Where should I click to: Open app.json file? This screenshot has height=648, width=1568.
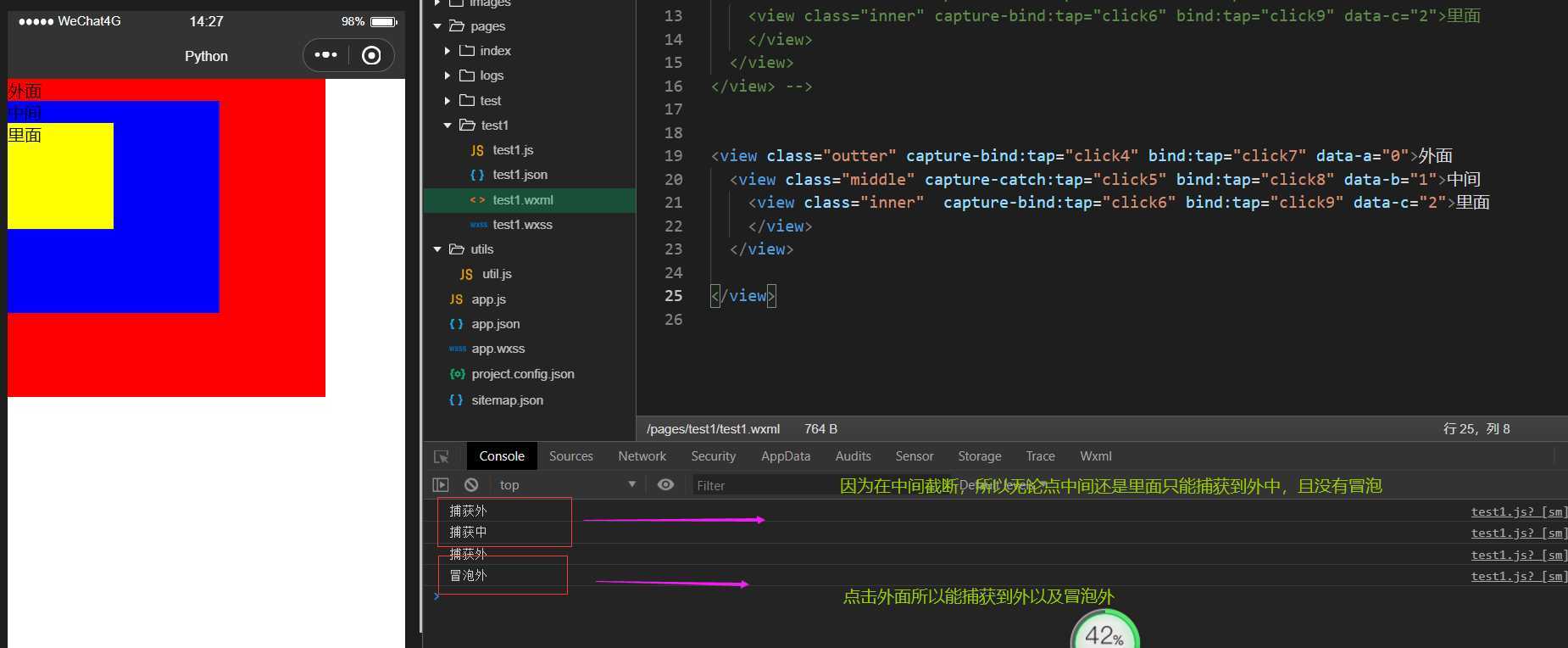tap(496, 324)
